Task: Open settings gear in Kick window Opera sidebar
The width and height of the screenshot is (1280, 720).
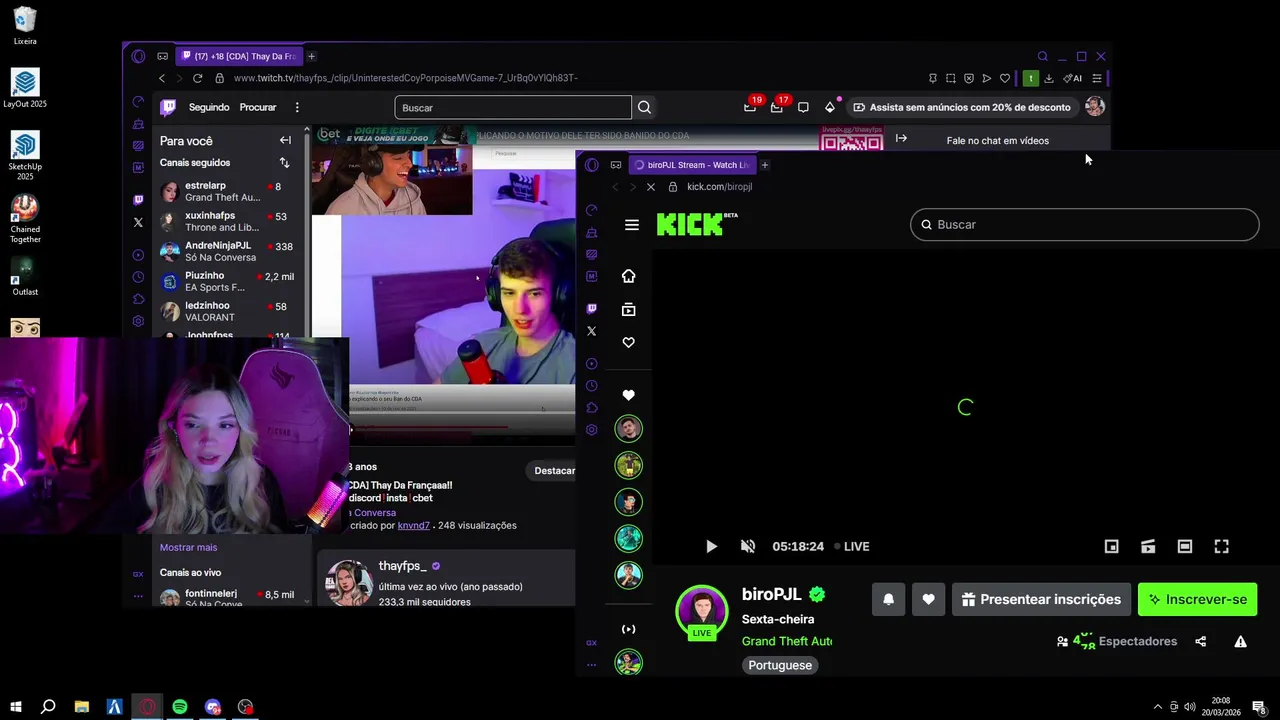Action: click(591, 430)
